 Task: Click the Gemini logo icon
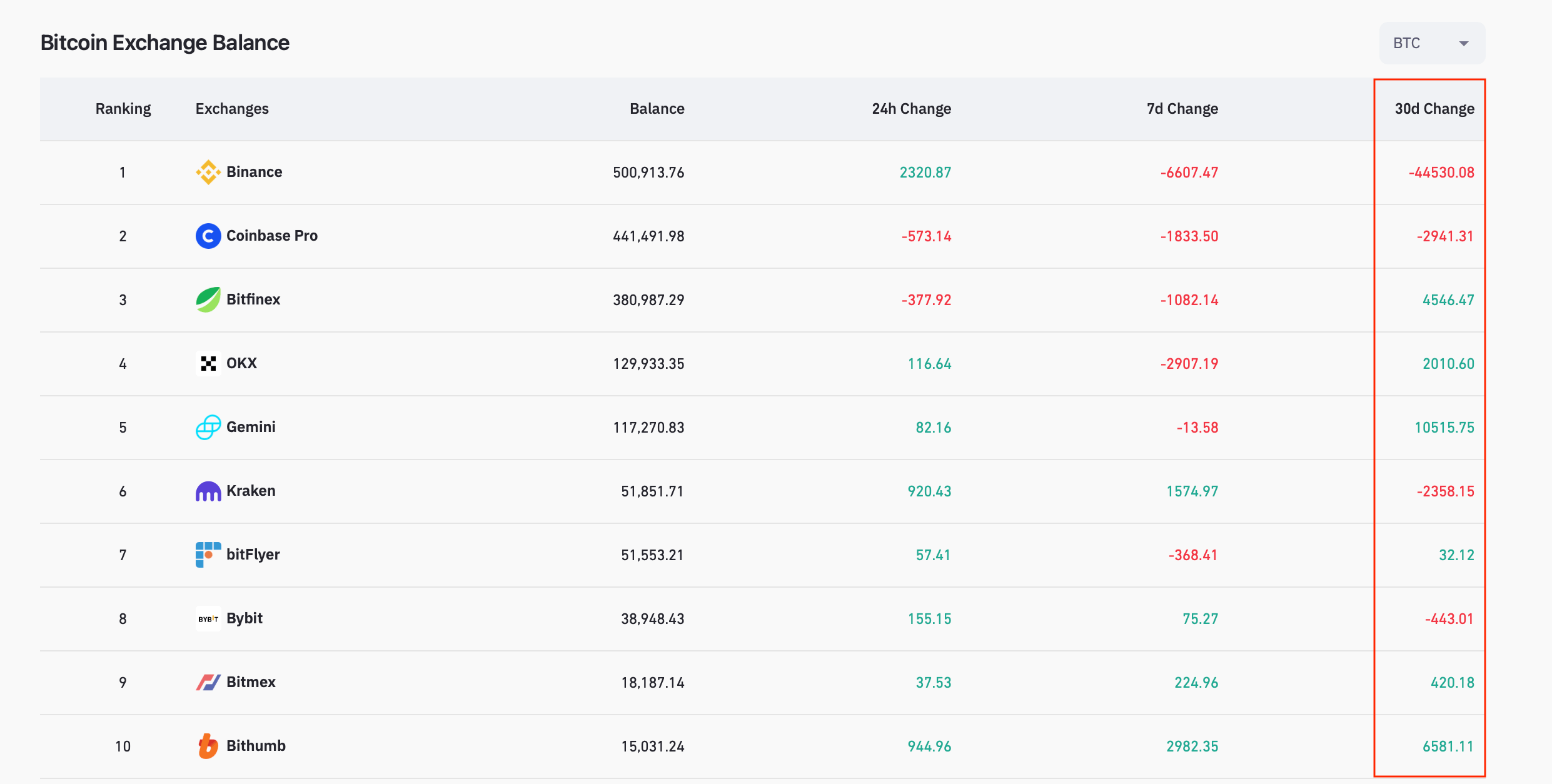(208, 427)
